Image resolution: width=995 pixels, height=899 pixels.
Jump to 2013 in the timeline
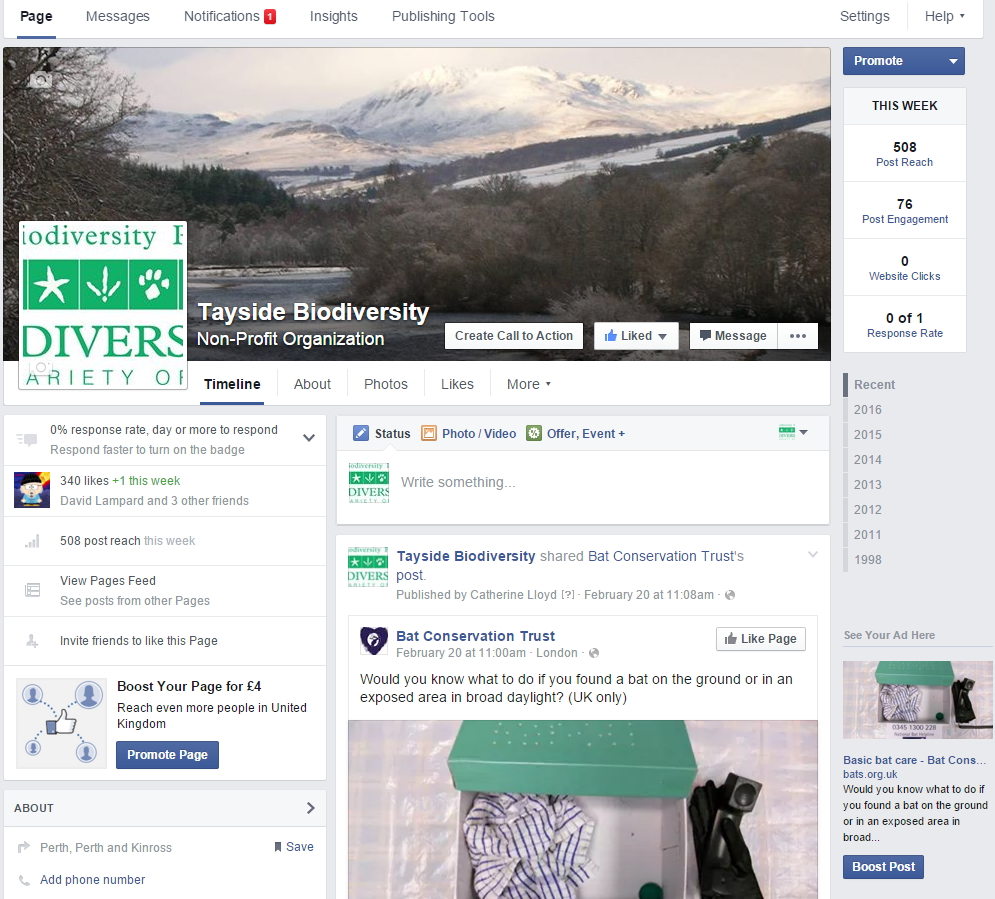867,485
